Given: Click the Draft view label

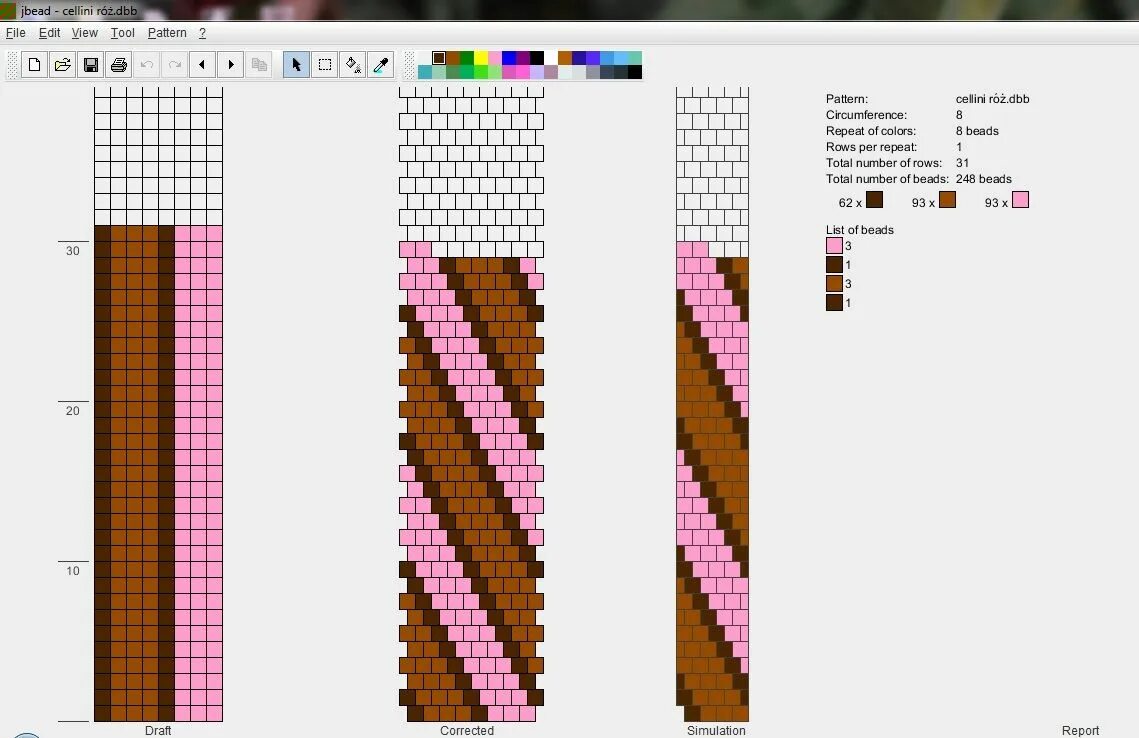Looking at the screenshot, I should (158, 731).
